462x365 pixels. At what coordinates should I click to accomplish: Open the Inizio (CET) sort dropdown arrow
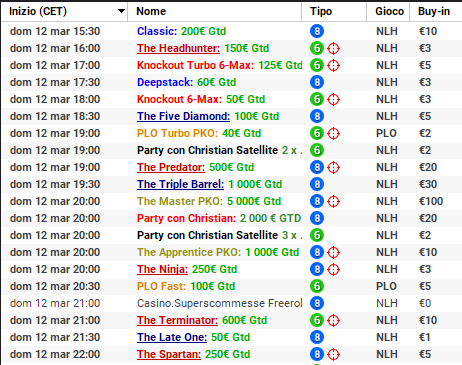click(121, 11)
